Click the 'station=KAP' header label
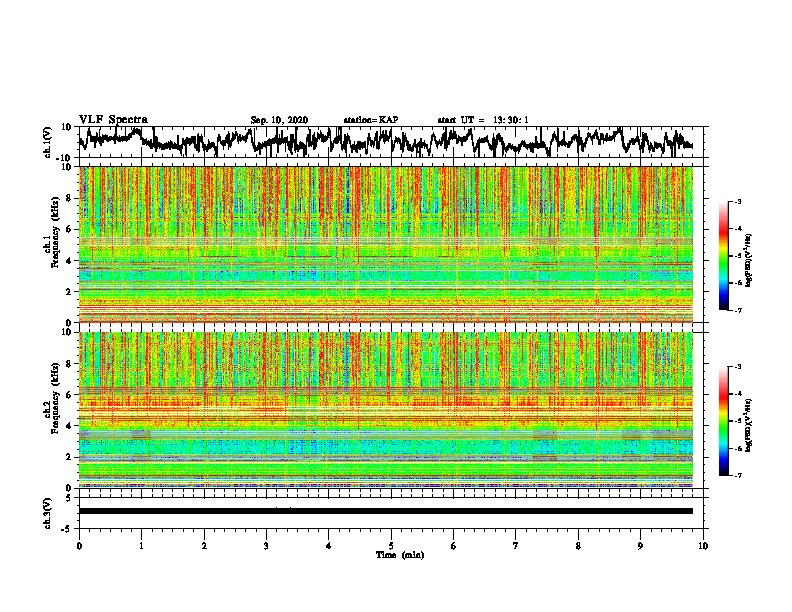This screenshot has height=612, width=792. 371,120
